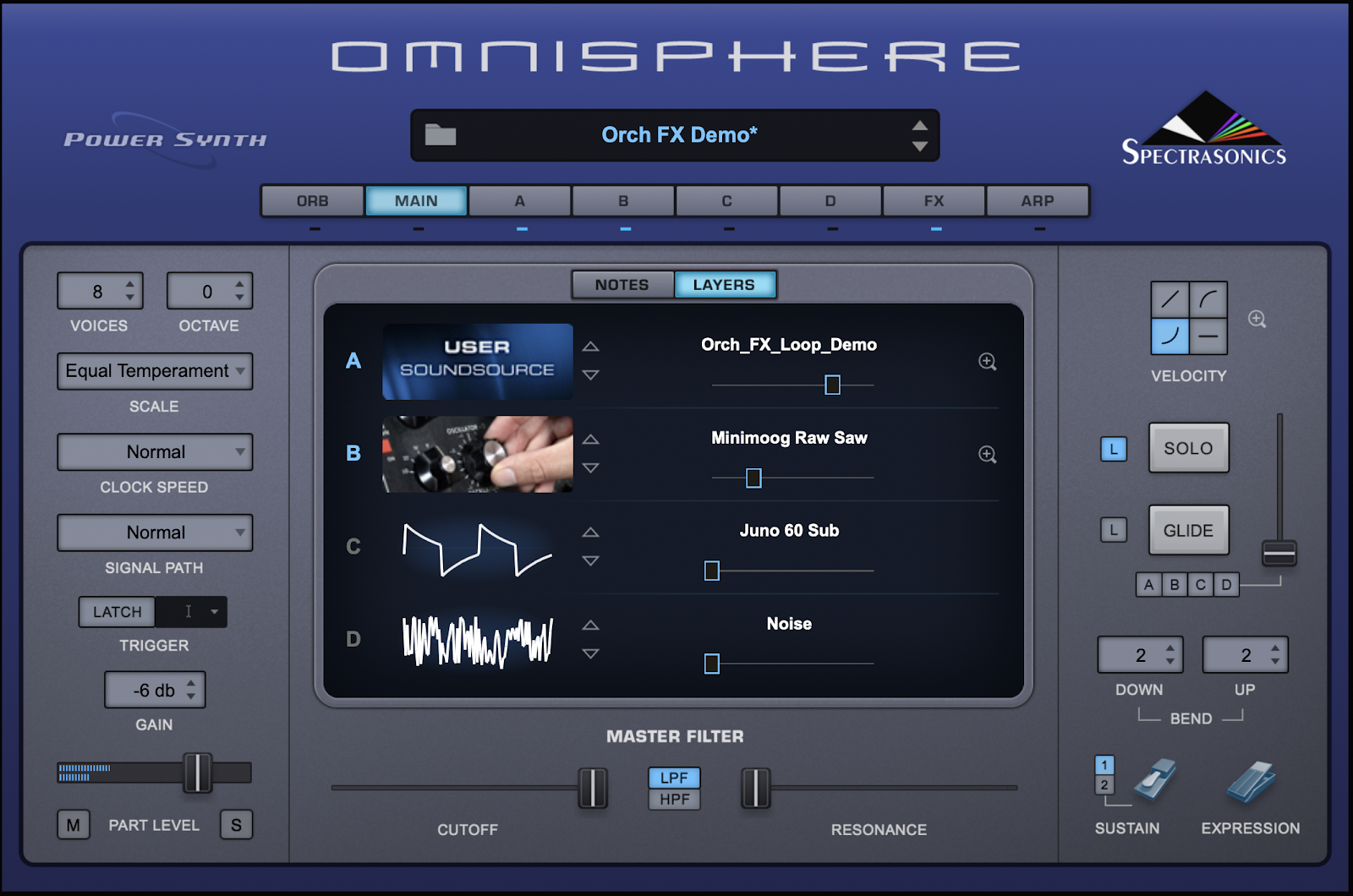Open the Clock Speed Normal dropdown
The width and height of the screenshot is (1353, 896).
pyautogui.click(x=155, y=452)
